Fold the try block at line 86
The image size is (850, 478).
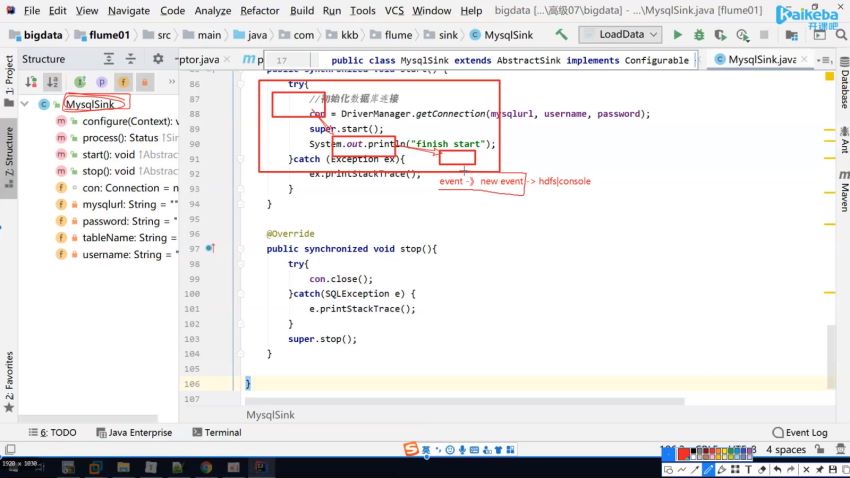click(240, 84)
